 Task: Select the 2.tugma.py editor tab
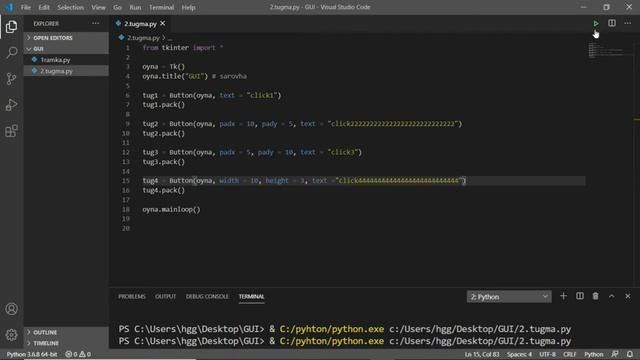pyautogui.click(x=140, y=24)
